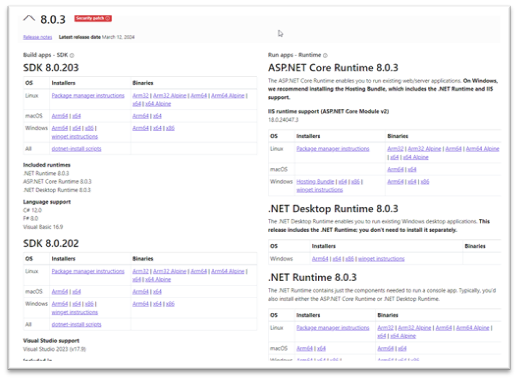Download .NET Runtime macOS x64 installer

(321, 348)
